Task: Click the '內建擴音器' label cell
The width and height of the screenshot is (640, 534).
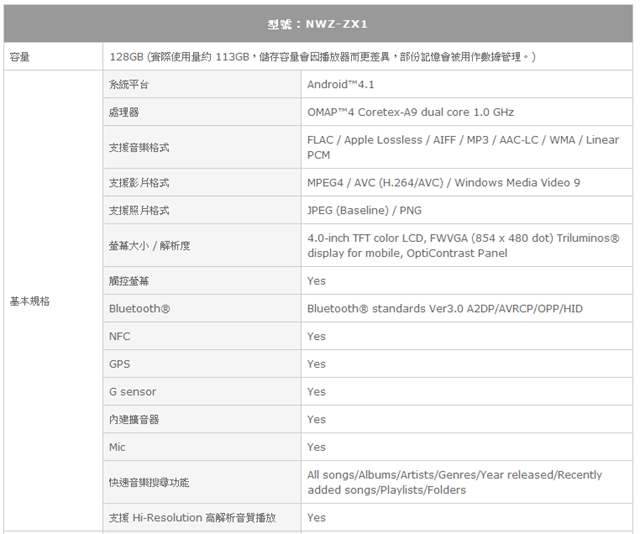Action: click(x=202, y=420)
